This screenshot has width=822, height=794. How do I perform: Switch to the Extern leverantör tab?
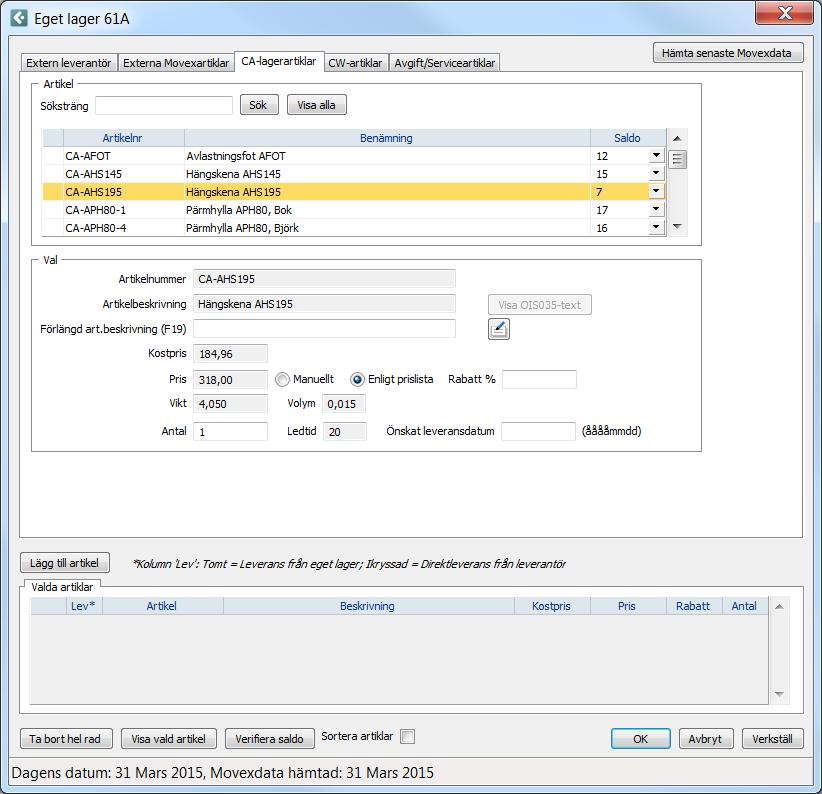click(x=69, y=63)
